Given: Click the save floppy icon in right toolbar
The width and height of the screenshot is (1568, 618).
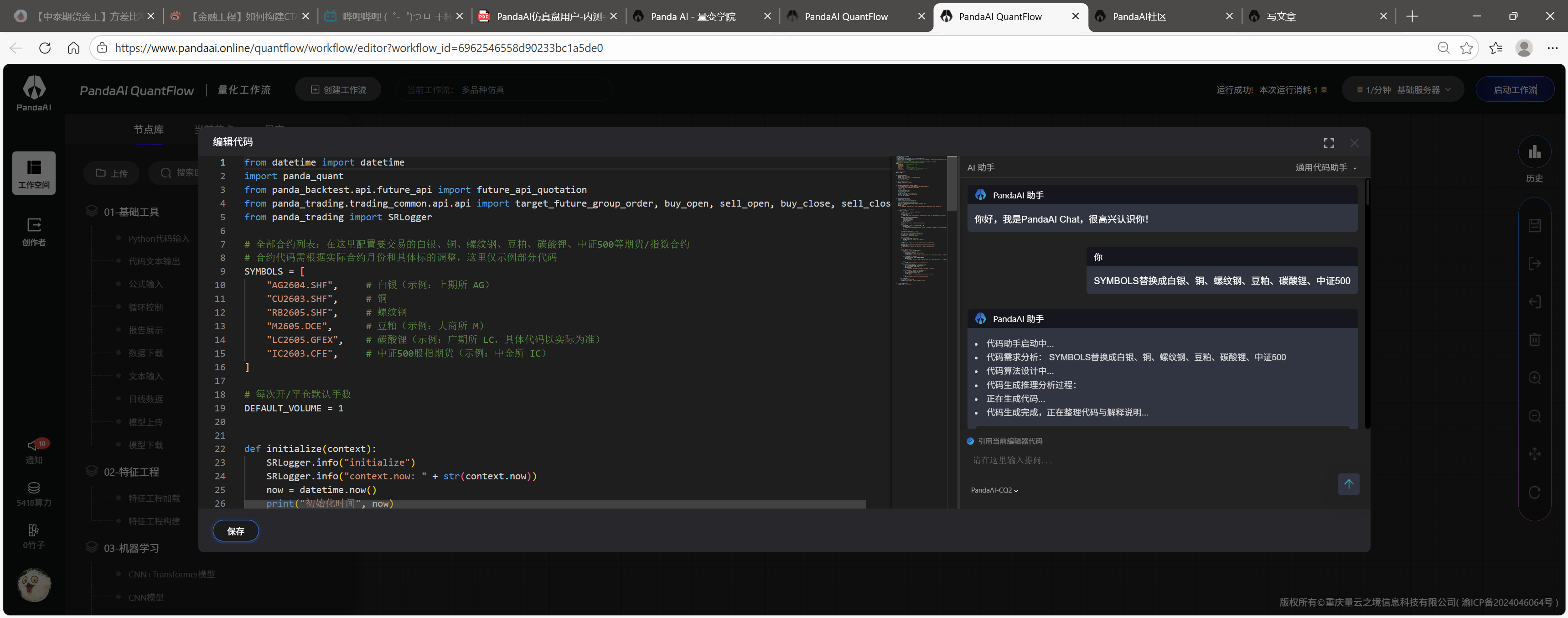Looking at the screenshot, I should (1535, 225).
